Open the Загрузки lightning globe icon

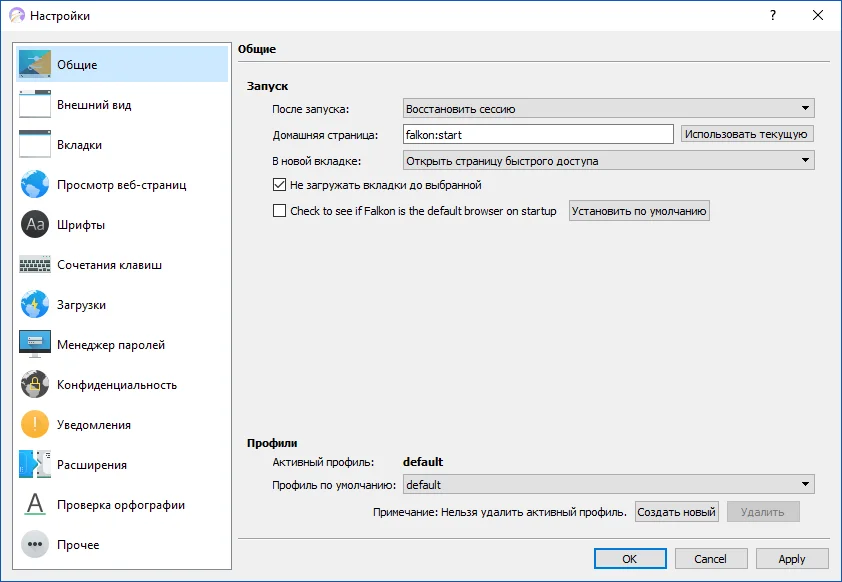coord(35,304)
